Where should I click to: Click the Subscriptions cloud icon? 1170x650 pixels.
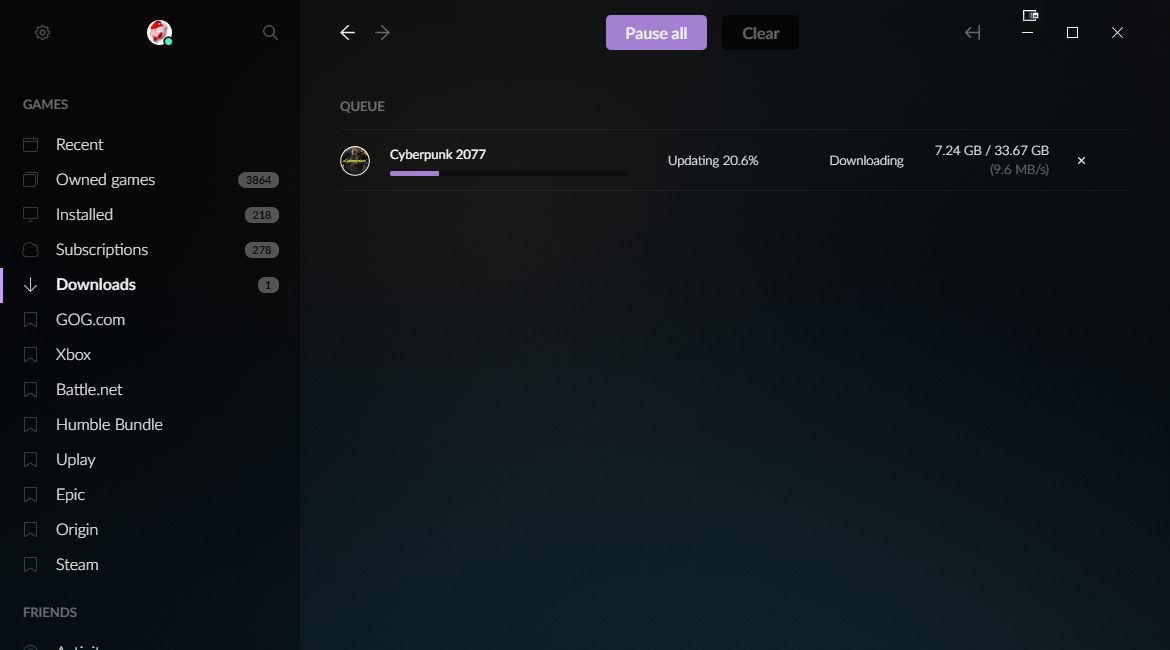click(x=31, y=249)
